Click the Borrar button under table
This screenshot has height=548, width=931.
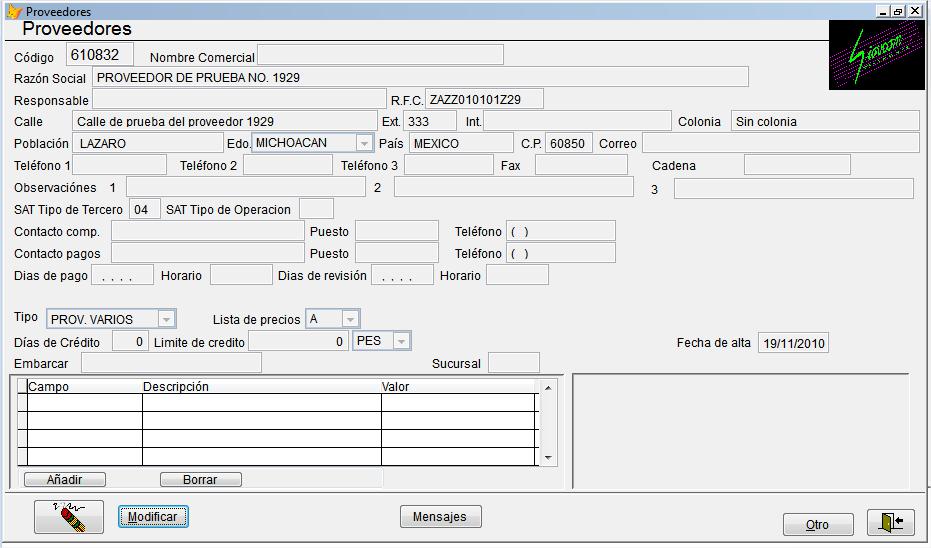point(201,479)
